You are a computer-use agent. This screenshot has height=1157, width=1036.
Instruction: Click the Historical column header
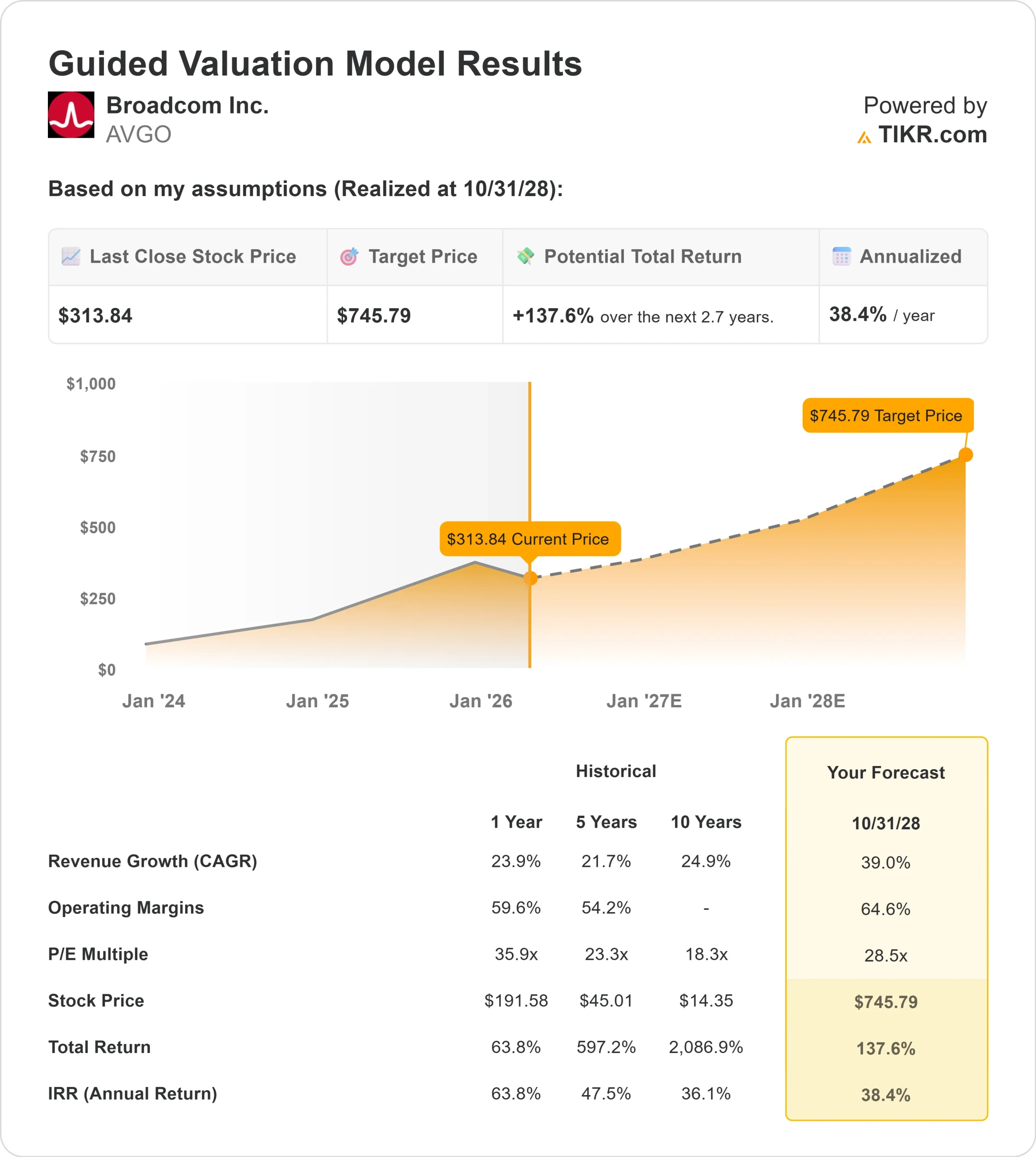click(x=616, y=771)
